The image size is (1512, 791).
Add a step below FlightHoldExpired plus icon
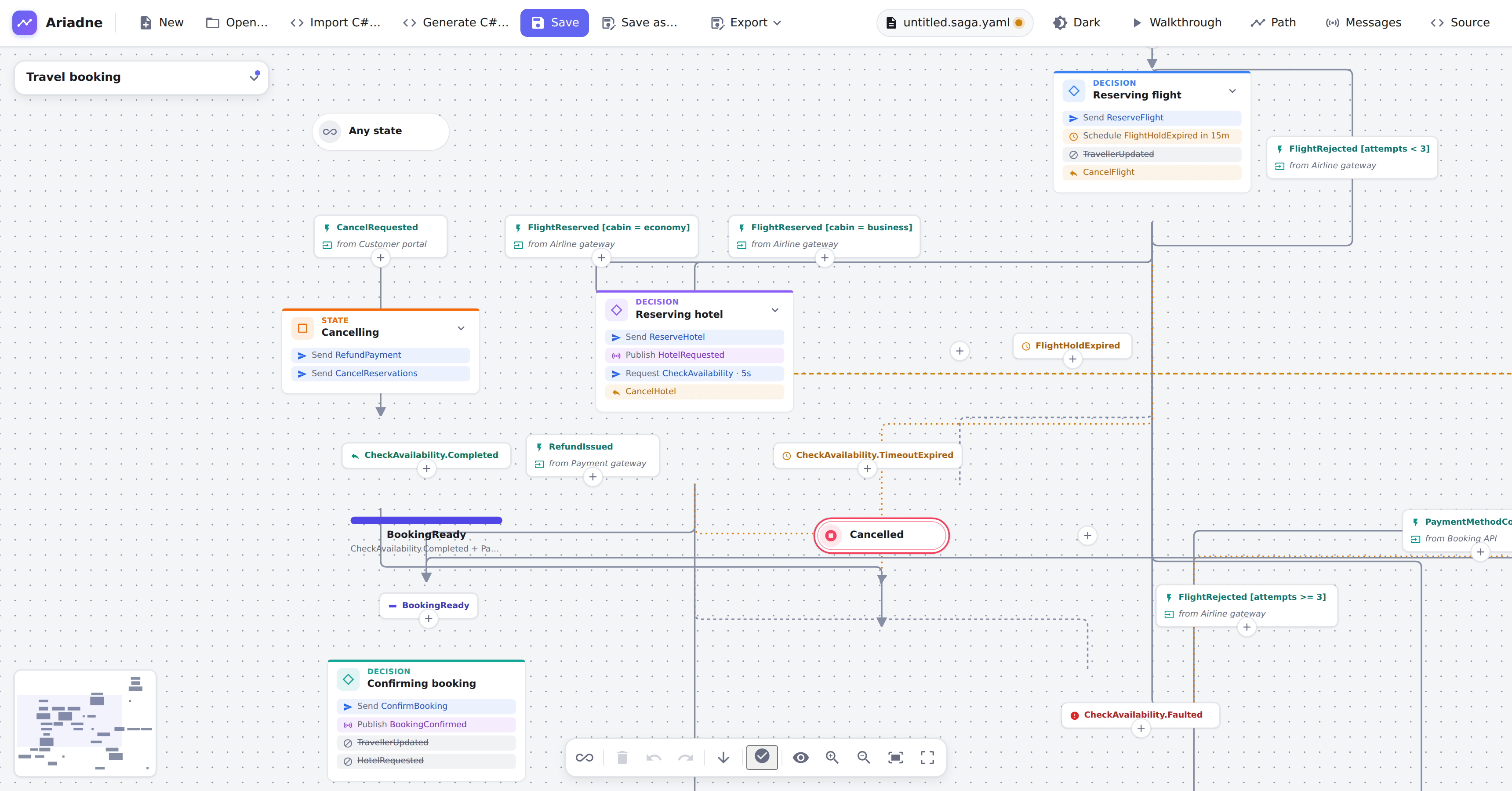pos(1072,359)
